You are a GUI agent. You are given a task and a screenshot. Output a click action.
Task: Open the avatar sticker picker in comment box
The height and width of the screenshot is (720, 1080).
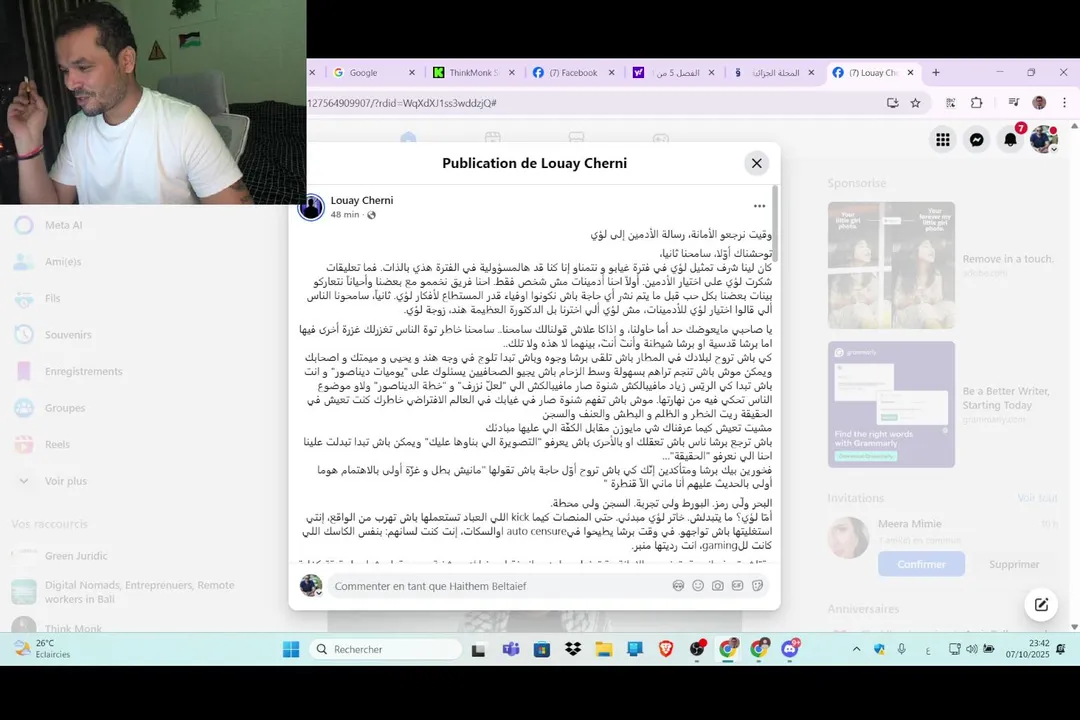click(678, 586)
